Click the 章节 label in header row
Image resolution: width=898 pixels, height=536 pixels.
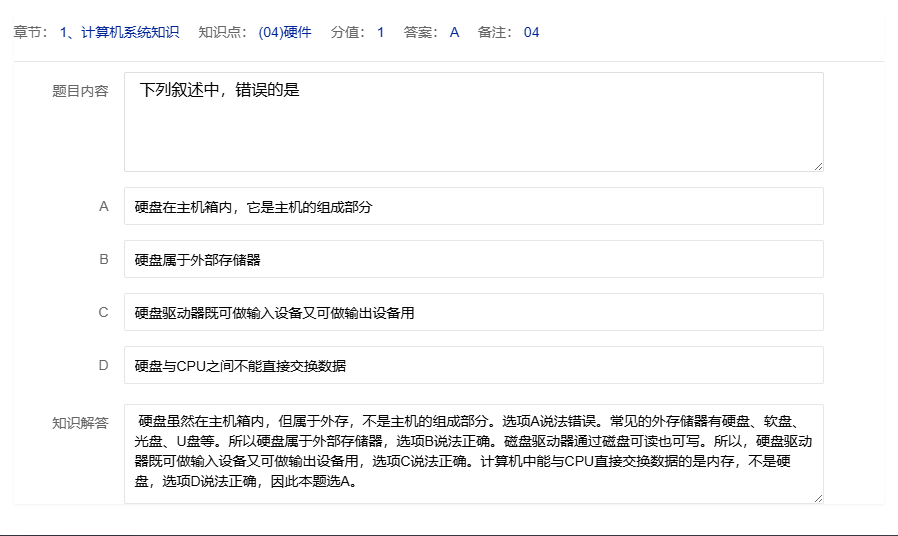(29, 32)
